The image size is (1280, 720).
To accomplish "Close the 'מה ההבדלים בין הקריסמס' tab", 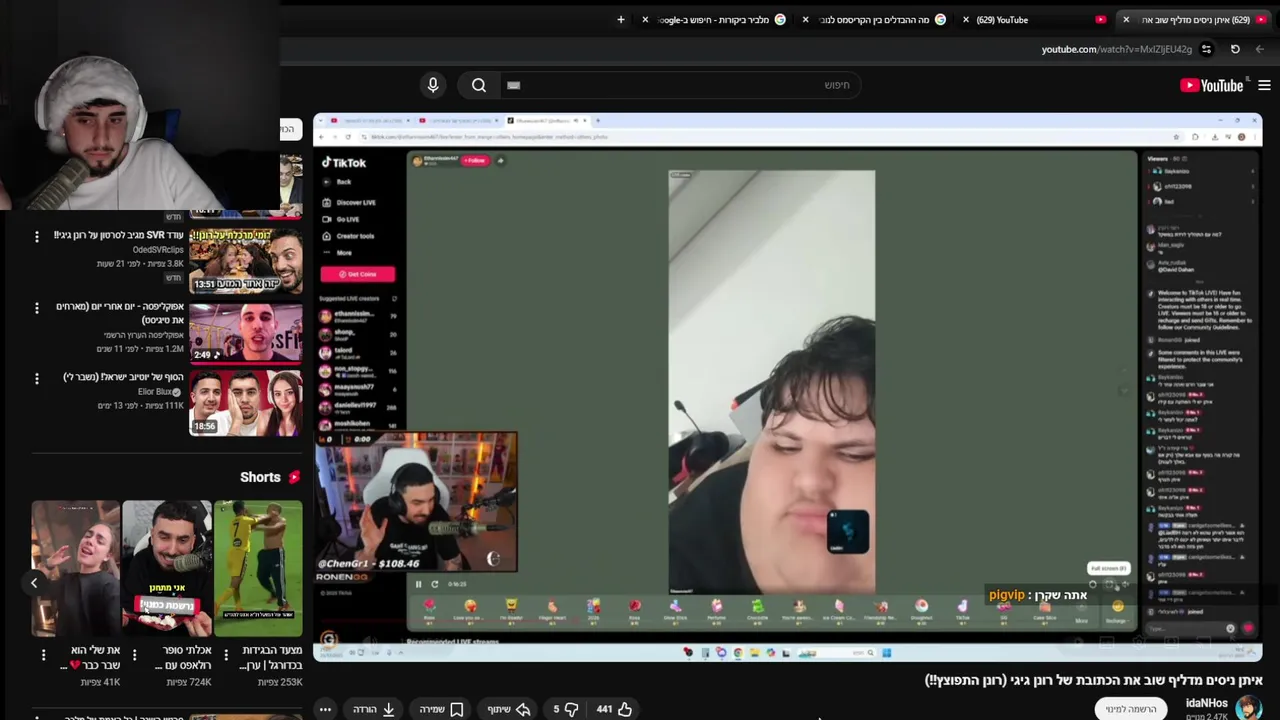I will point(805,19).
